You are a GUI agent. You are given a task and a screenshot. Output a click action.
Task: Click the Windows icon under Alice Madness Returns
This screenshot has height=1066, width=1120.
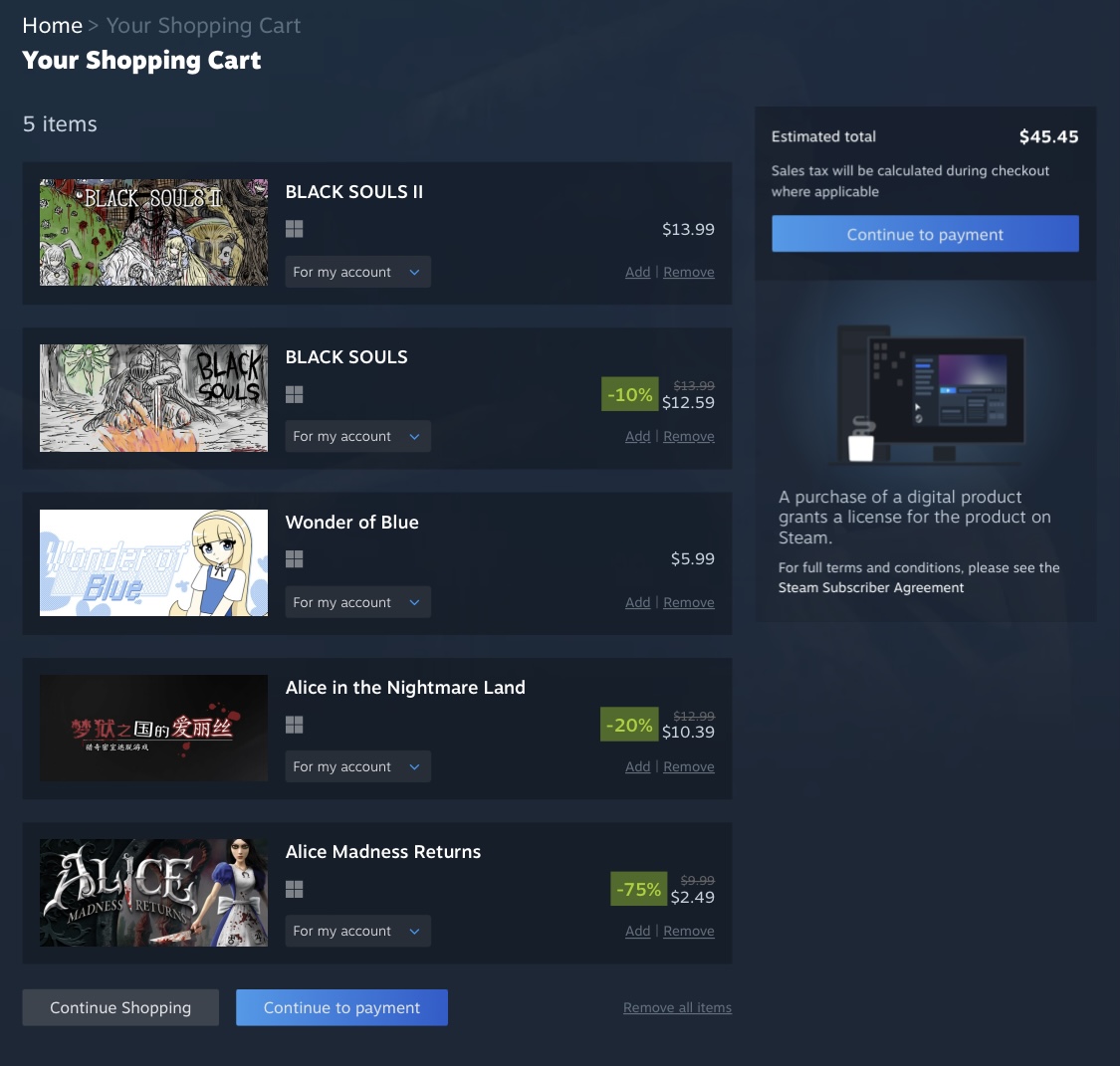click(x=294, y=889)
